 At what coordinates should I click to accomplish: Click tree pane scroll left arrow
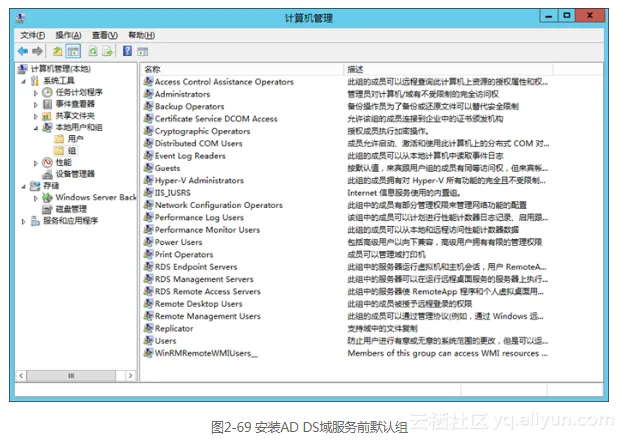click(21, 376)
